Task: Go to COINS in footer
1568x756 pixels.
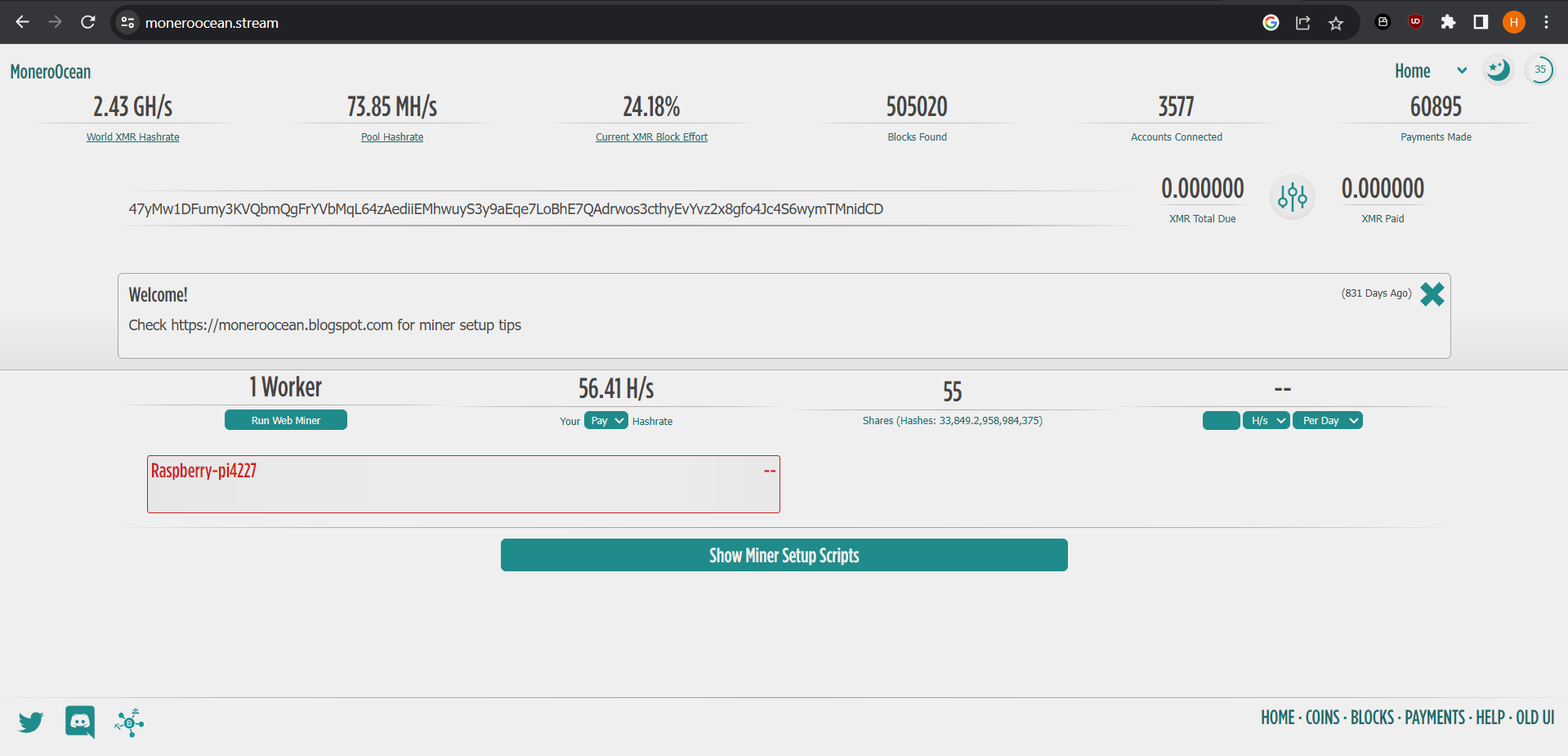Action: 1322,718
